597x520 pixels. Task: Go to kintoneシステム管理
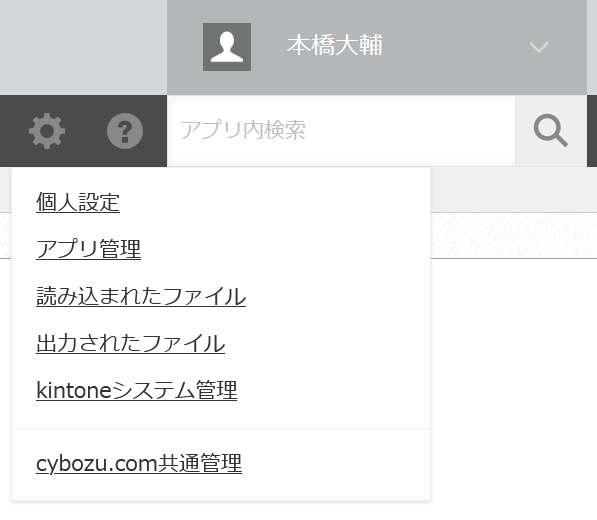point(137,391)
